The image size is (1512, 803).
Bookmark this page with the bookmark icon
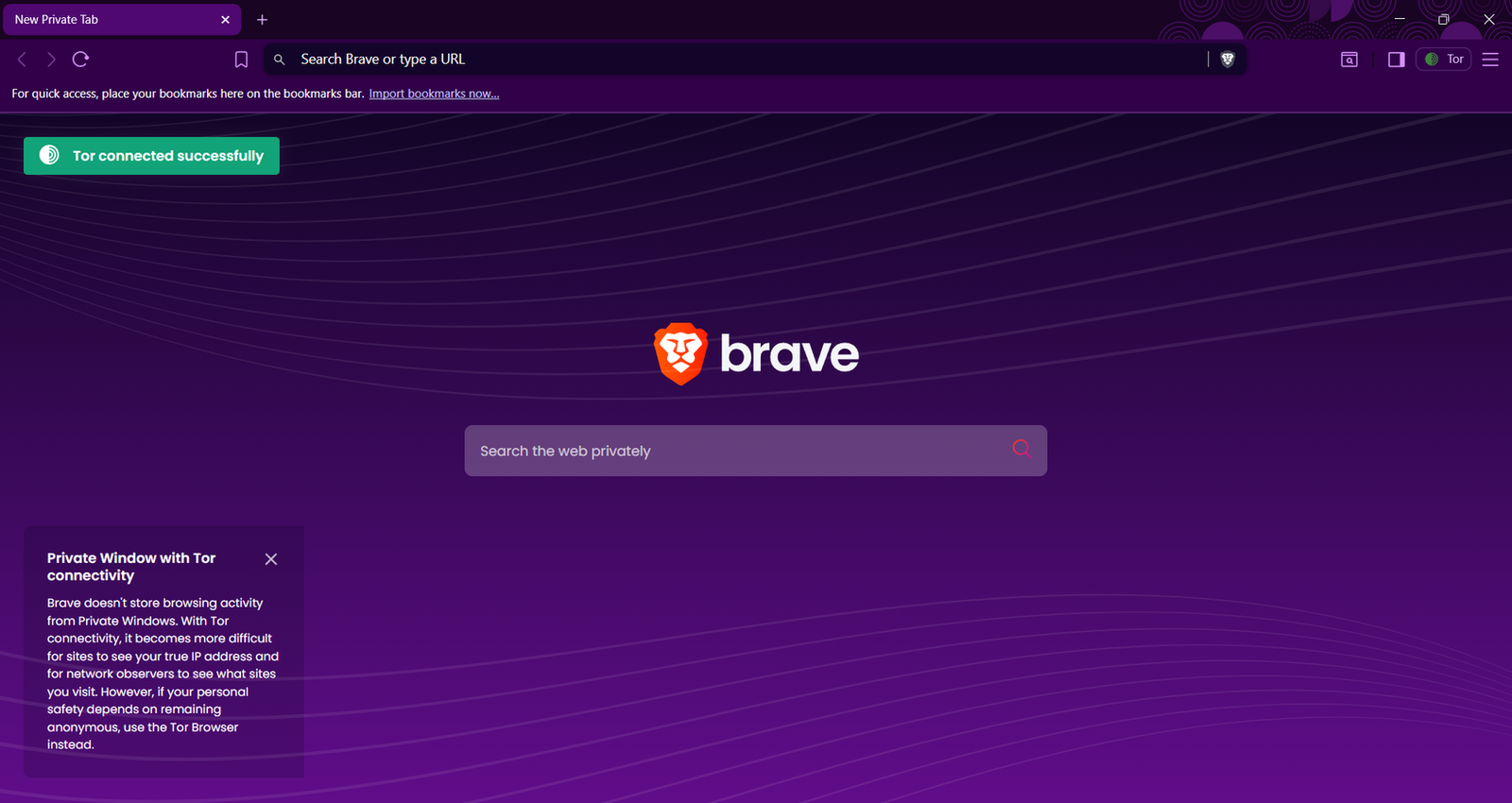point(241,60)
